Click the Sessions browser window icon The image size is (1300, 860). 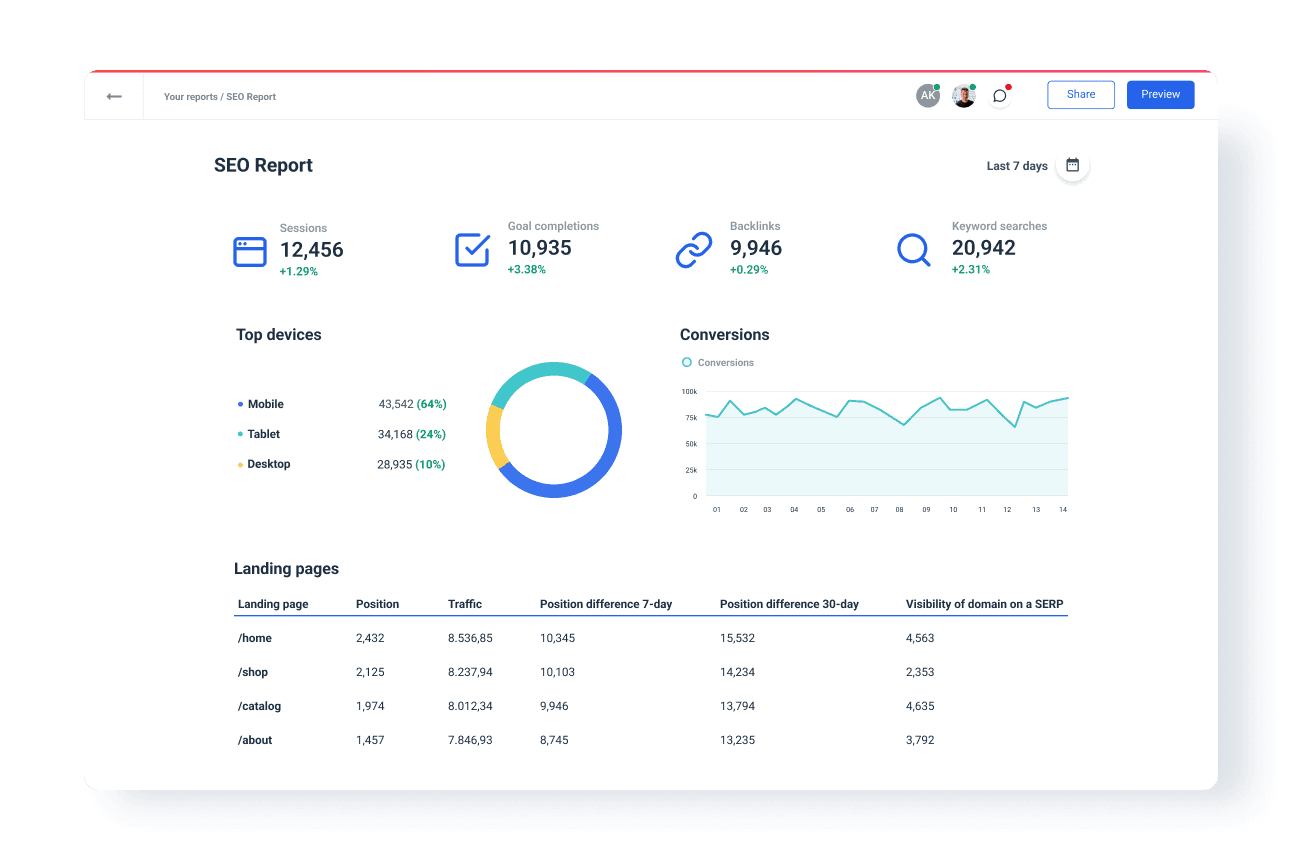coord(250,251)
